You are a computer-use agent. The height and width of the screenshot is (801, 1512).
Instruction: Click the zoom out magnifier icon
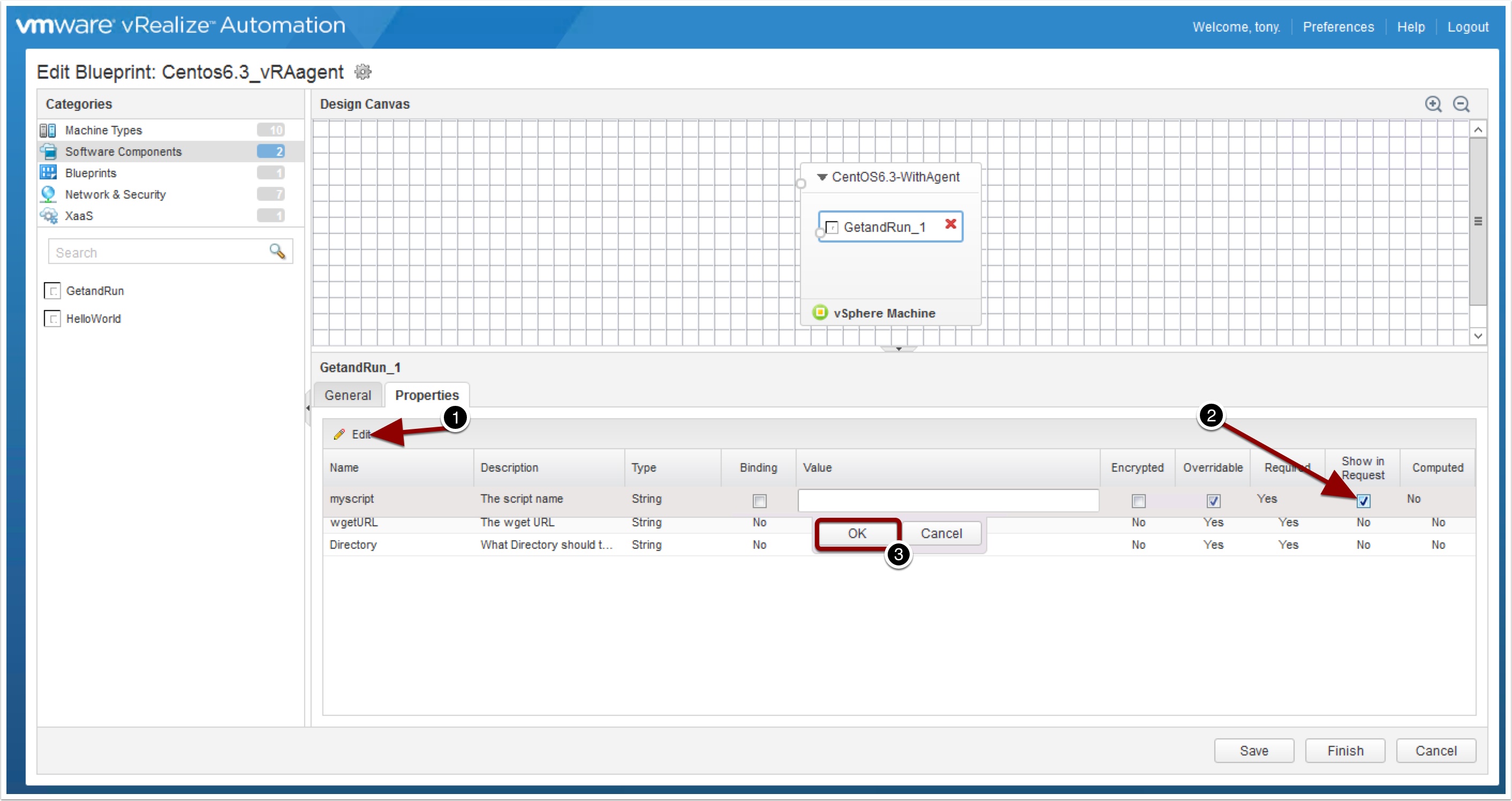[x=1461, y=104]
